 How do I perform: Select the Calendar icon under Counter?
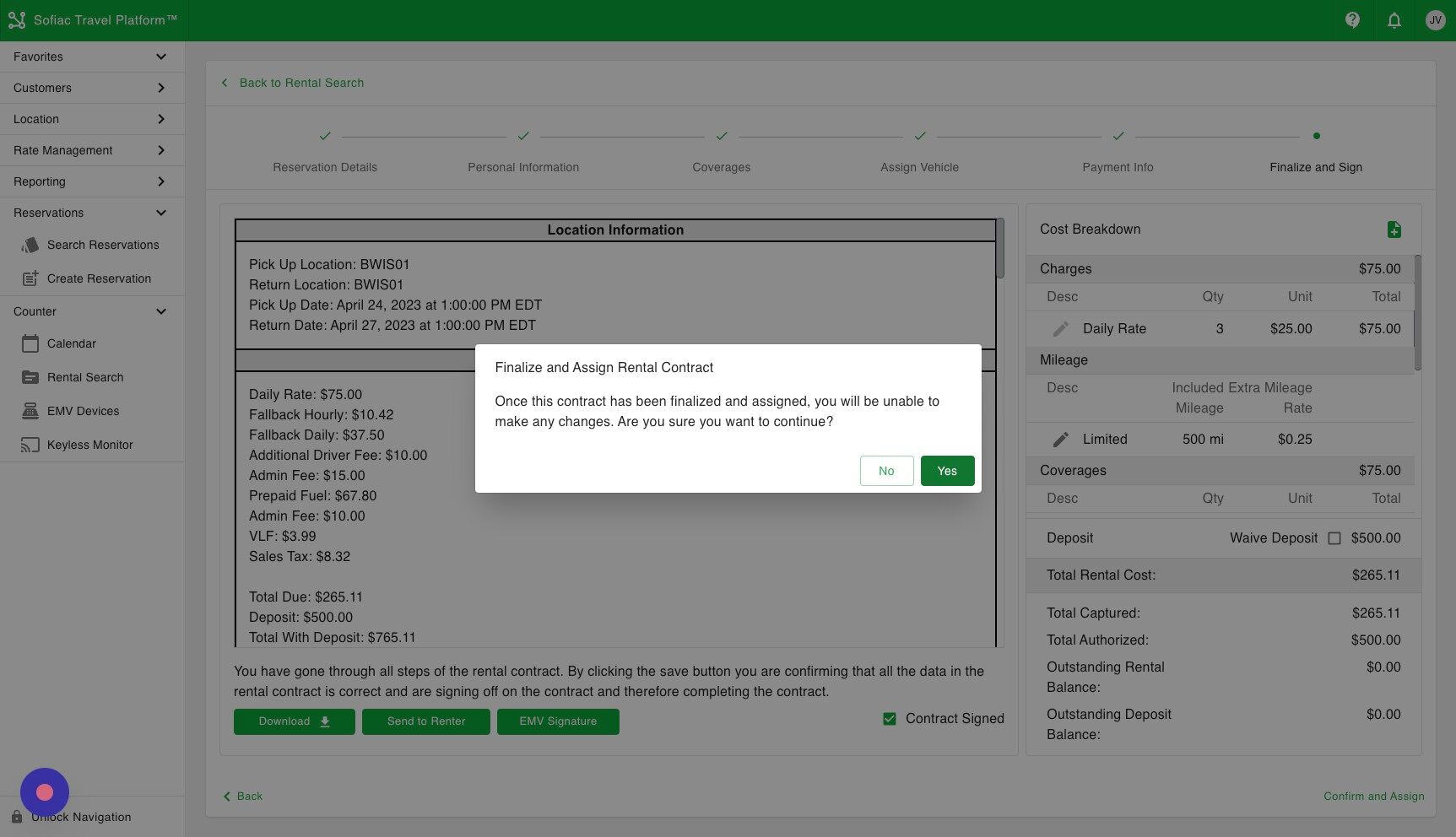31,343
